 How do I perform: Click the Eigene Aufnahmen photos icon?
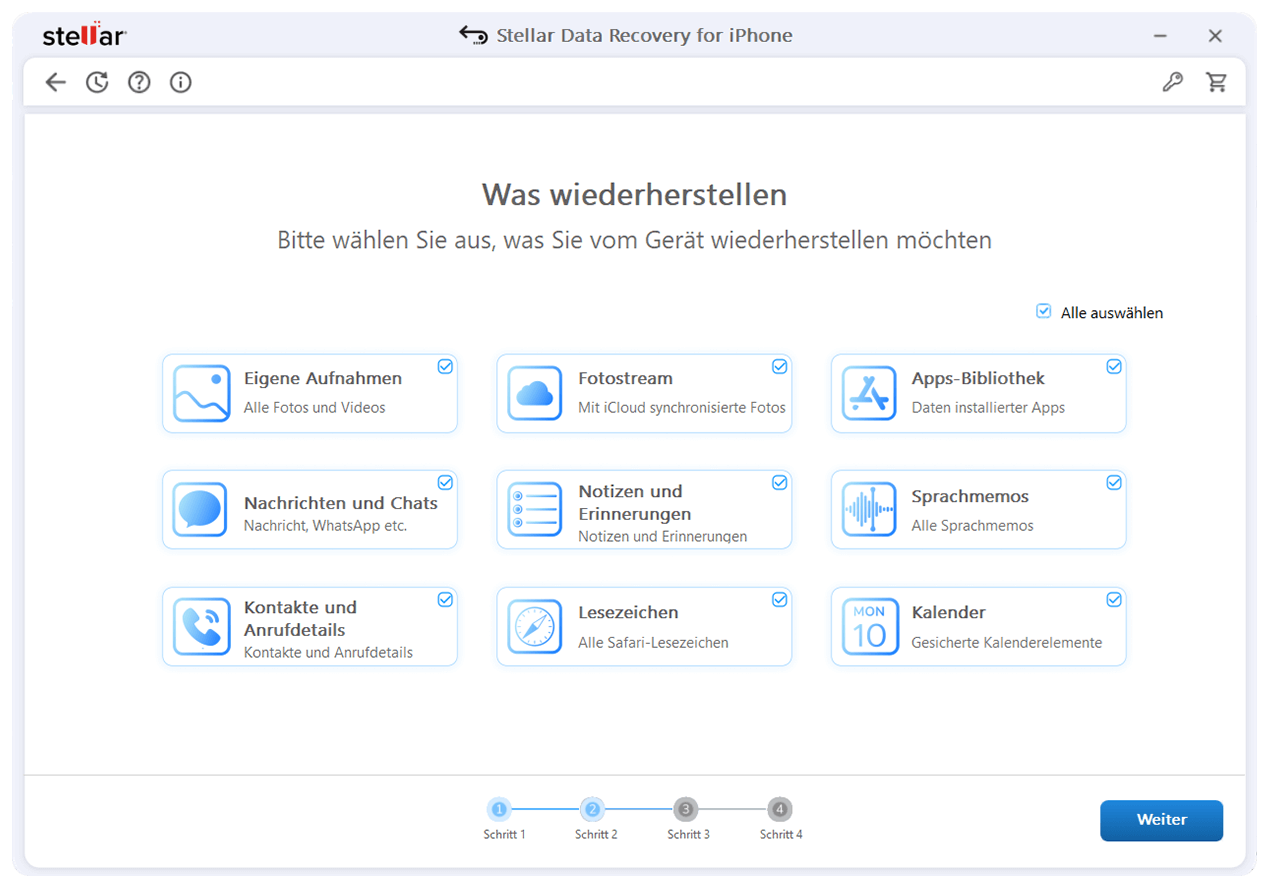tap(201, 393)
